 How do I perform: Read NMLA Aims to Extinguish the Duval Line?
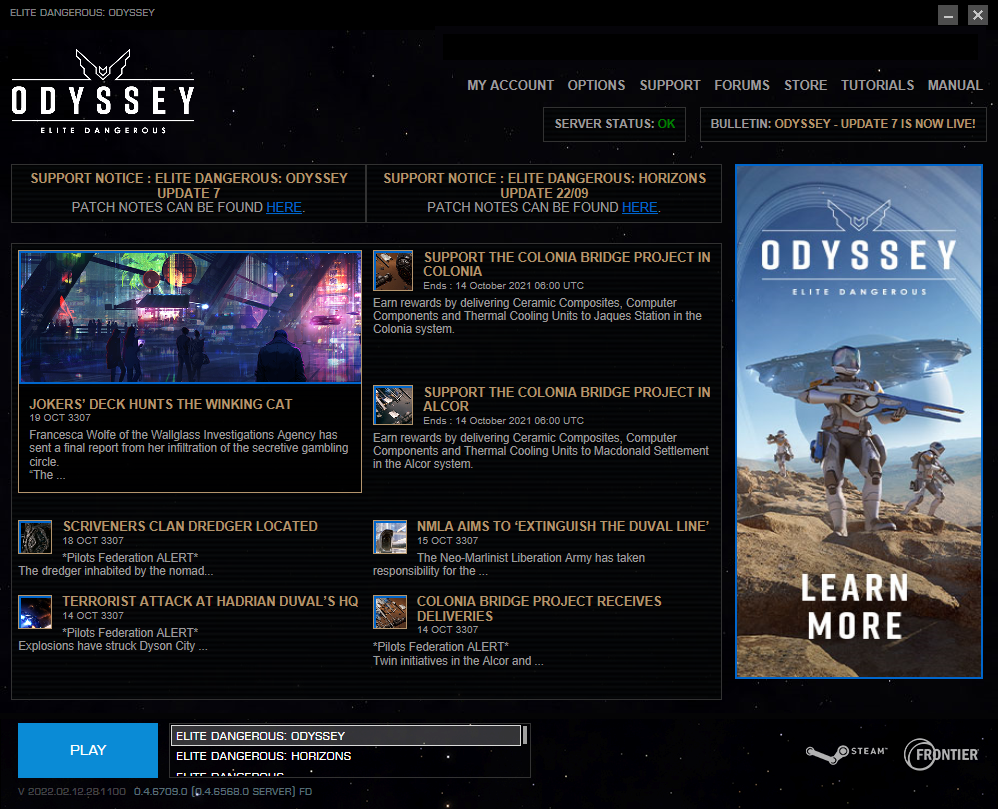pyautogui.click(x=563, y=526)
